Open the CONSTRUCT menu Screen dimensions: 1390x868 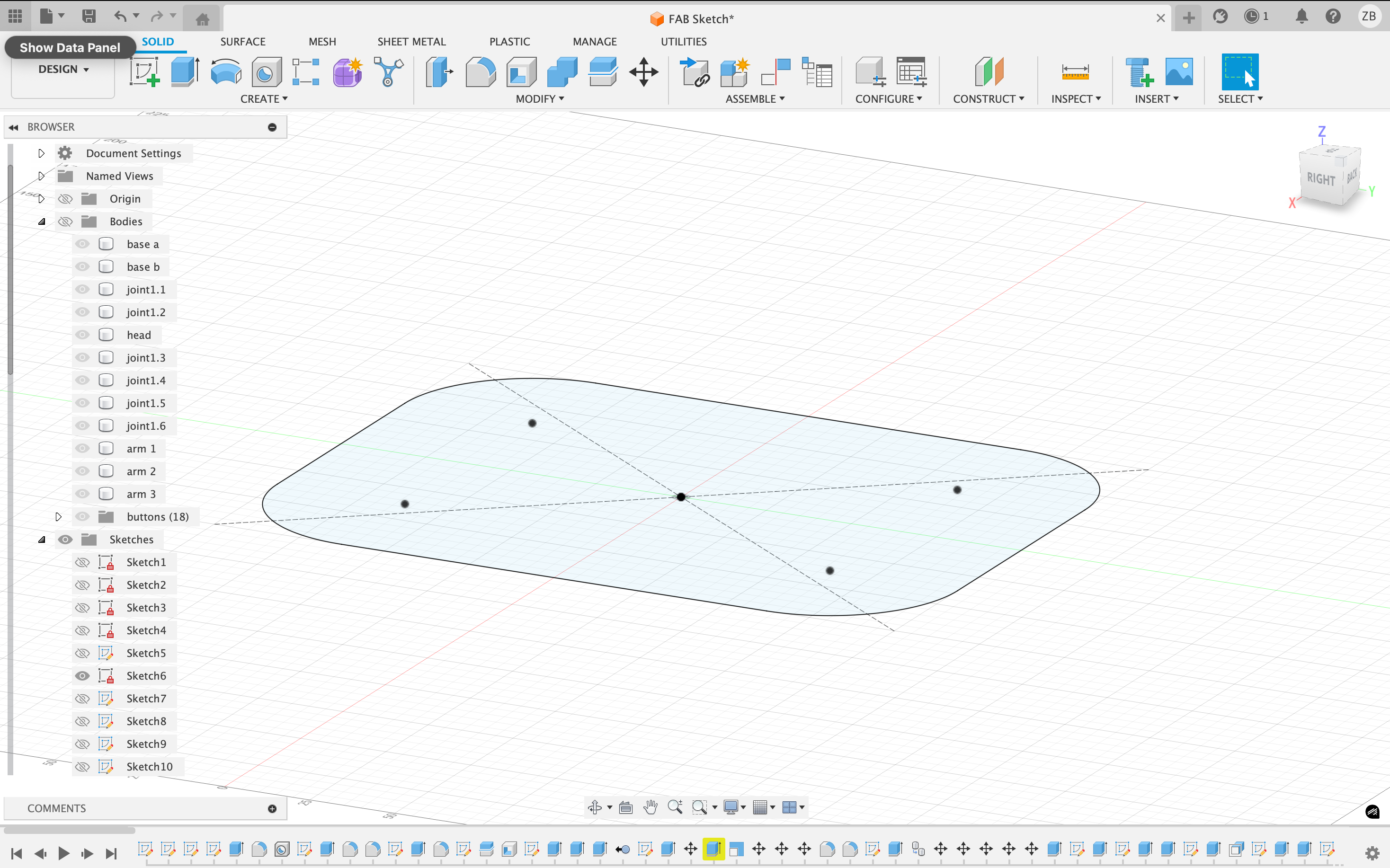pos(988,99)
